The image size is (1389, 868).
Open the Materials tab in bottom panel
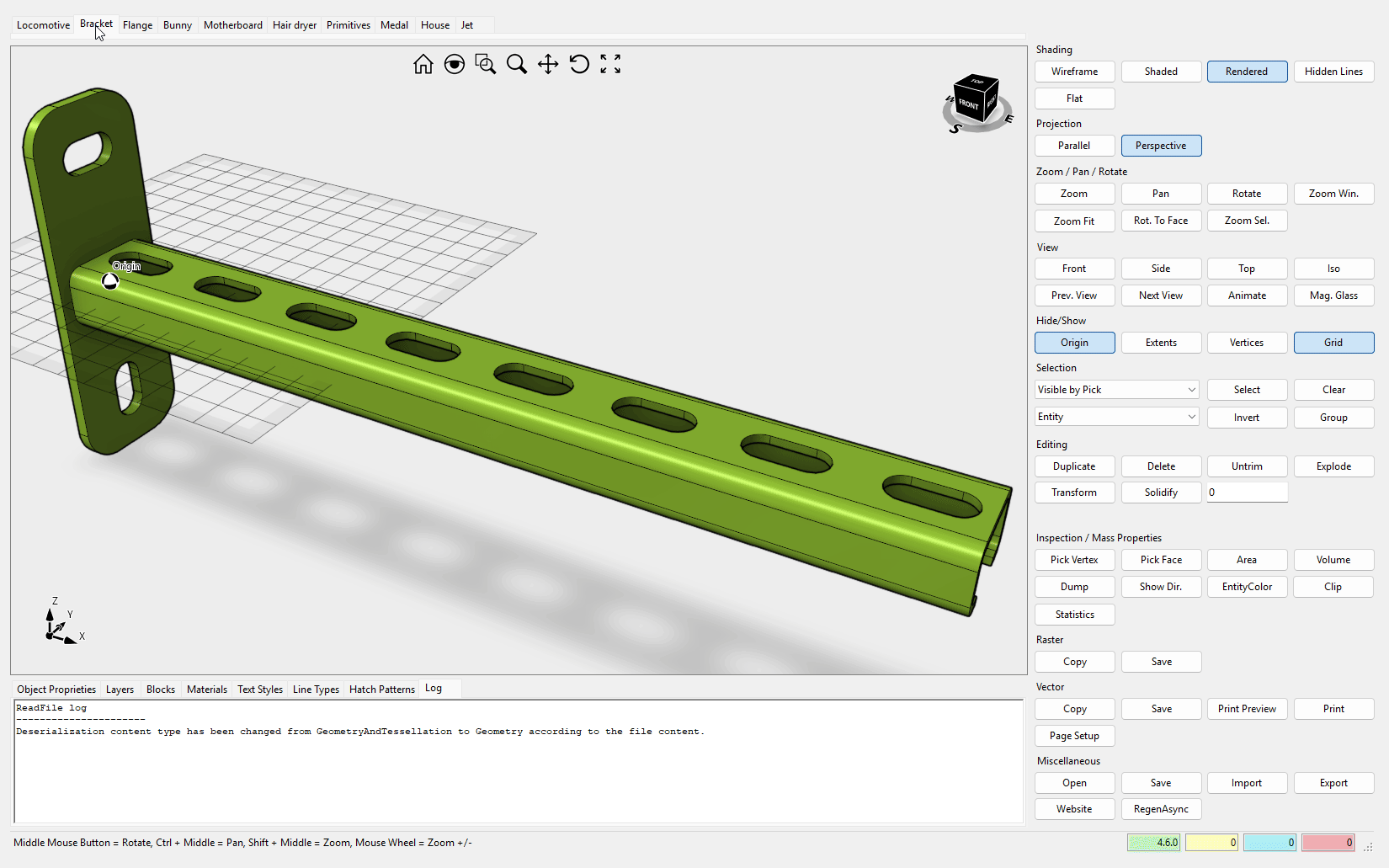(207, 690)
